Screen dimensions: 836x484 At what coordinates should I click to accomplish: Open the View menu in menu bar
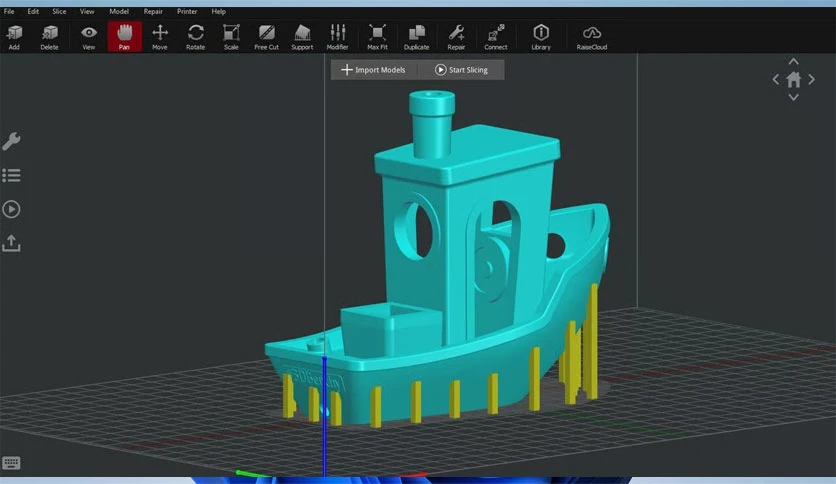(x=87, y=11)
